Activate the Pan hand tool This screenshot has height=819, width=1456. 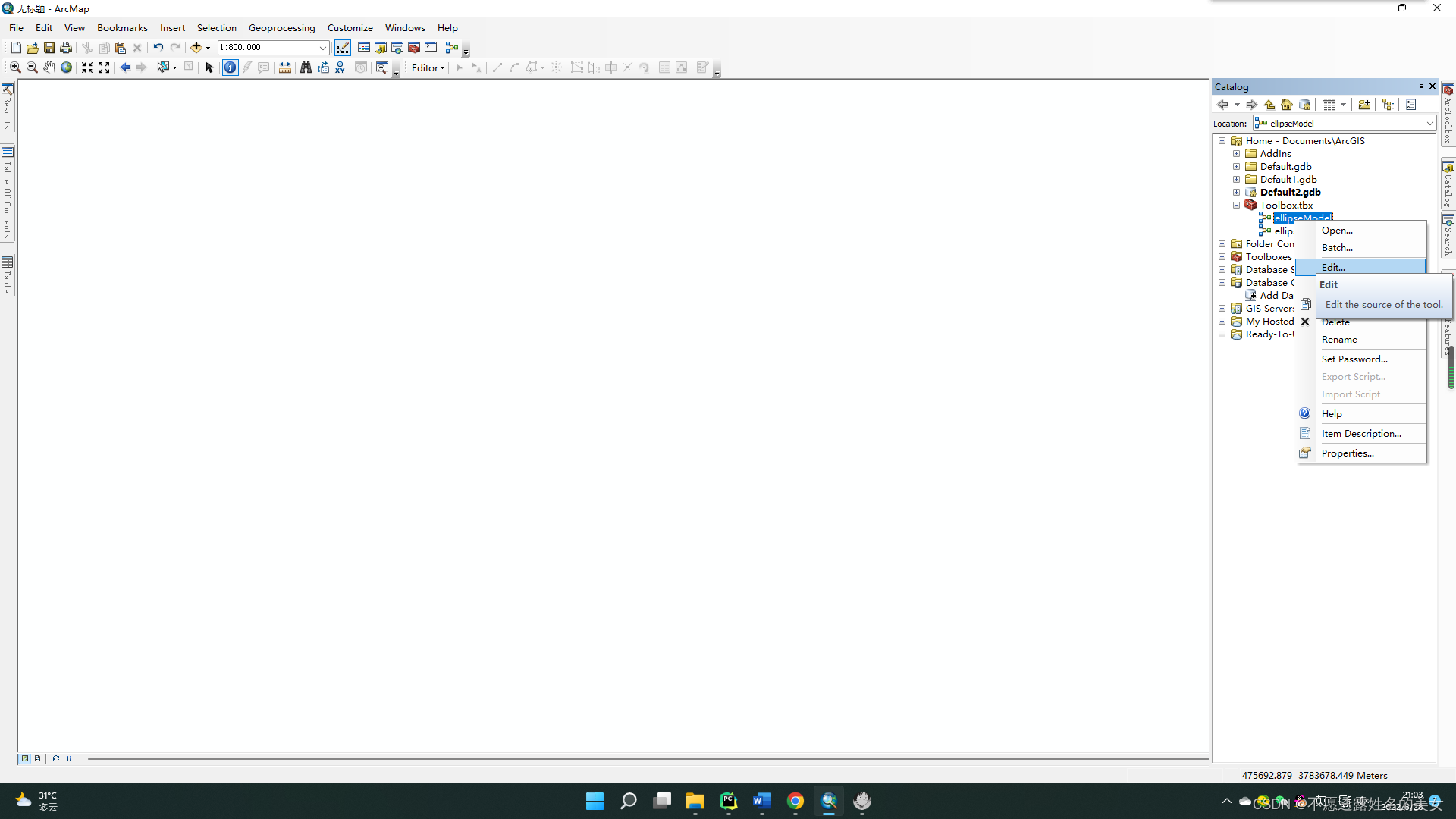49,67
